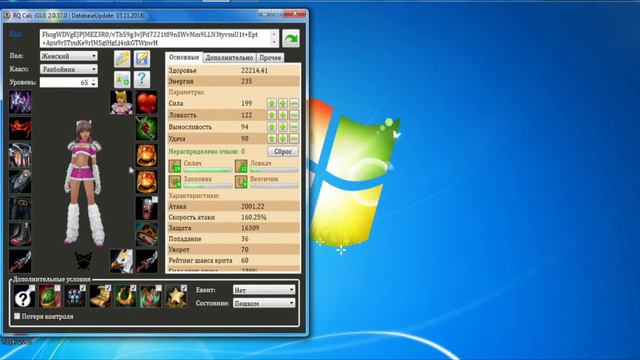Viewport: 640px width, 360px height.
Task: Toggle the gold star condition checkbox
Action: point(184,288)
